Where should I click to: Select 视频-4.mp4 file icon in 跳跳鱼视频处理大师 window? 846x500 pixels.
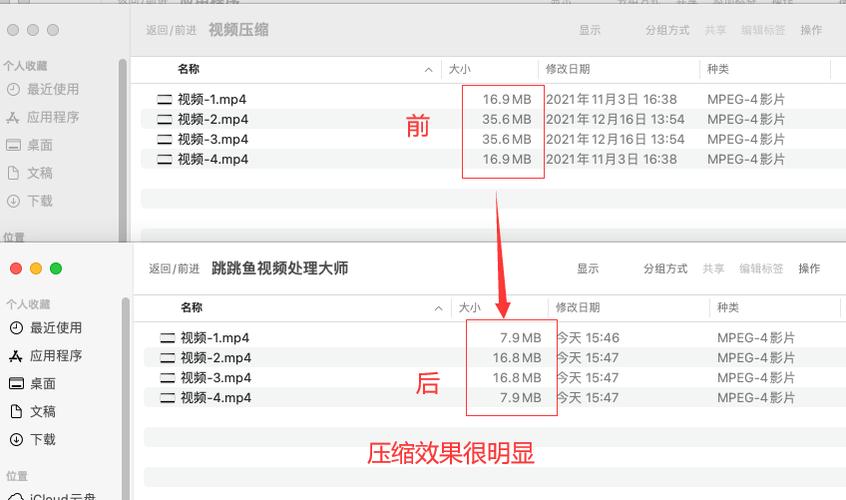[167, 398]
